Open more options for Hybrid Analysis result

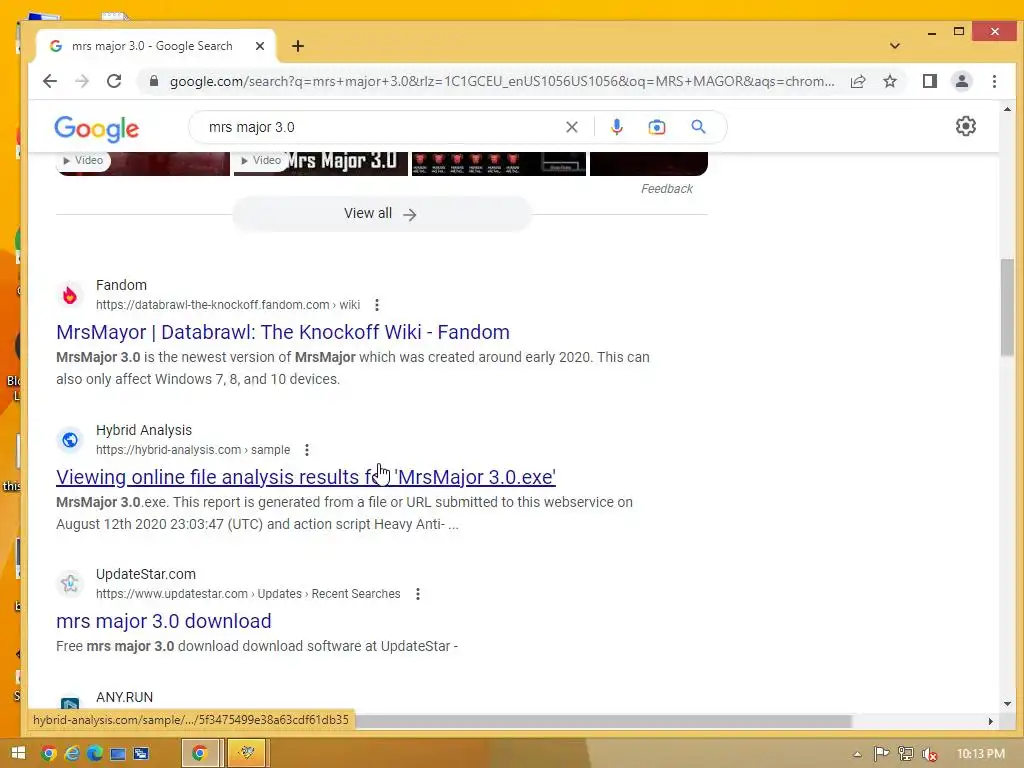(307, 450)
